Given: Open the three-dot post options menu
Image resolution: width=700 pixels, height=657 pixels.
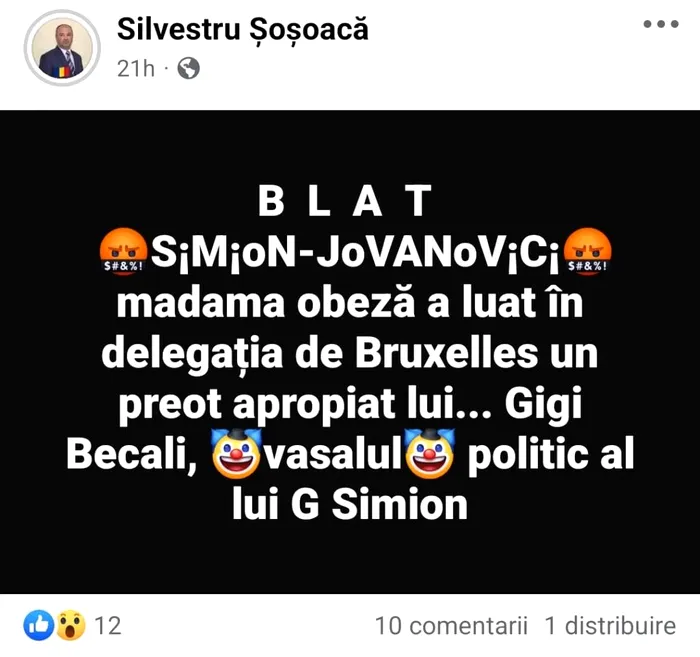Looking at the screenshot, I should (x=661, y=24).
